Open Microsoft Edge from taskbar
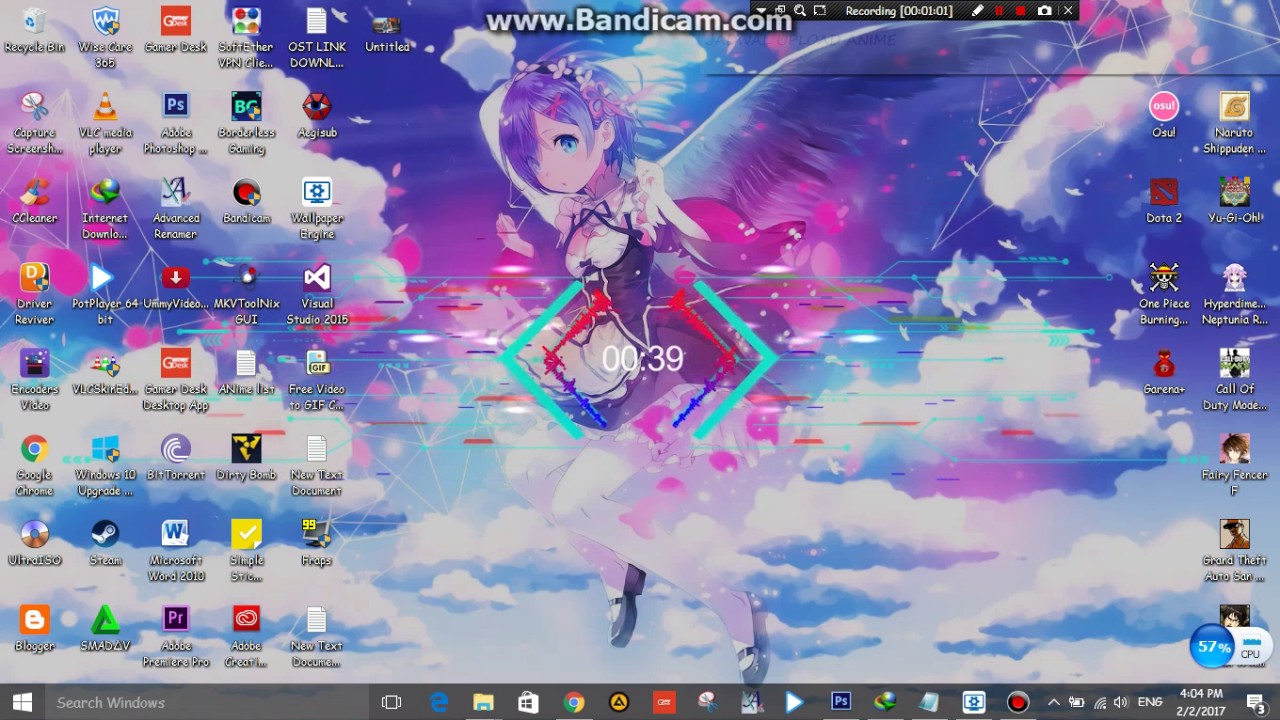Screen dimensions: 1280x720 439,702
